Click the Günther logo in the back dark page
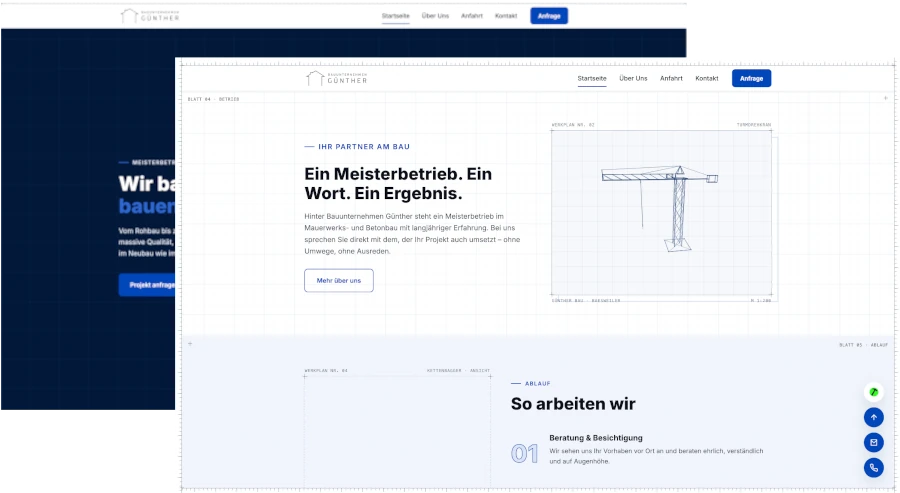900x493 pixels. tap(150, 16)
